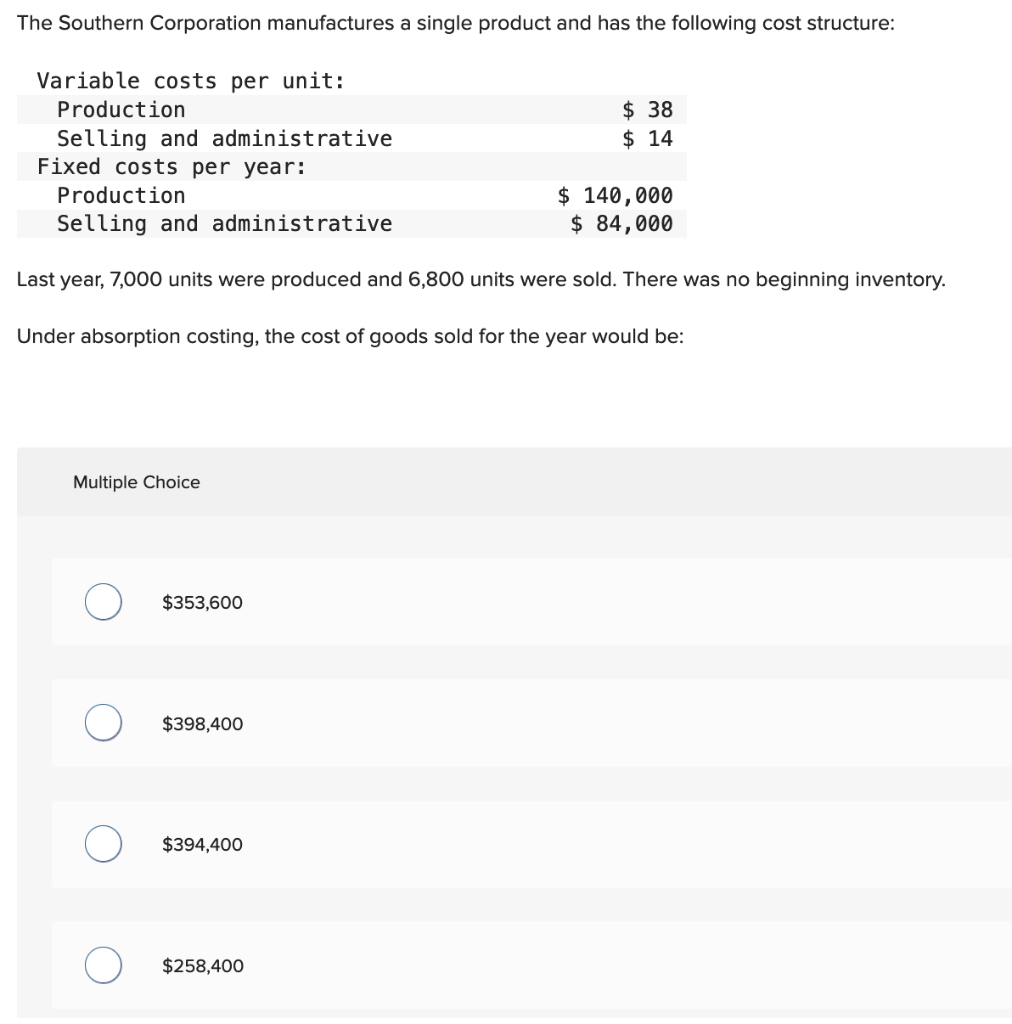Mark the $394,400 option's radio circle
This screenshot has height=1024, width=1012.
coord(103,844)
